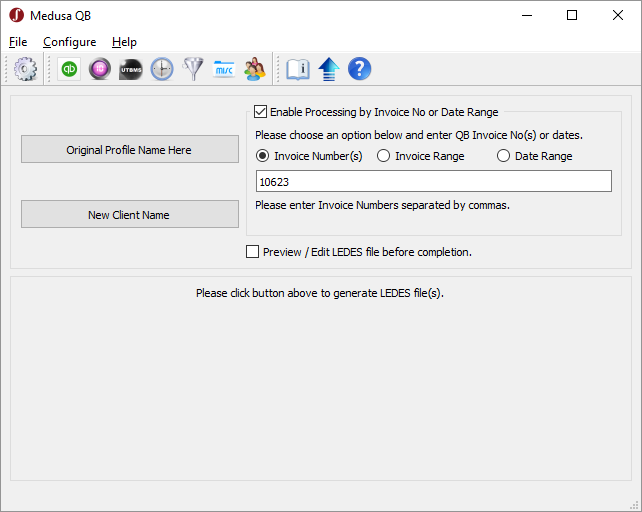Focus the invoice number field containing 10623
642x512 pixels.
[434, 181]
